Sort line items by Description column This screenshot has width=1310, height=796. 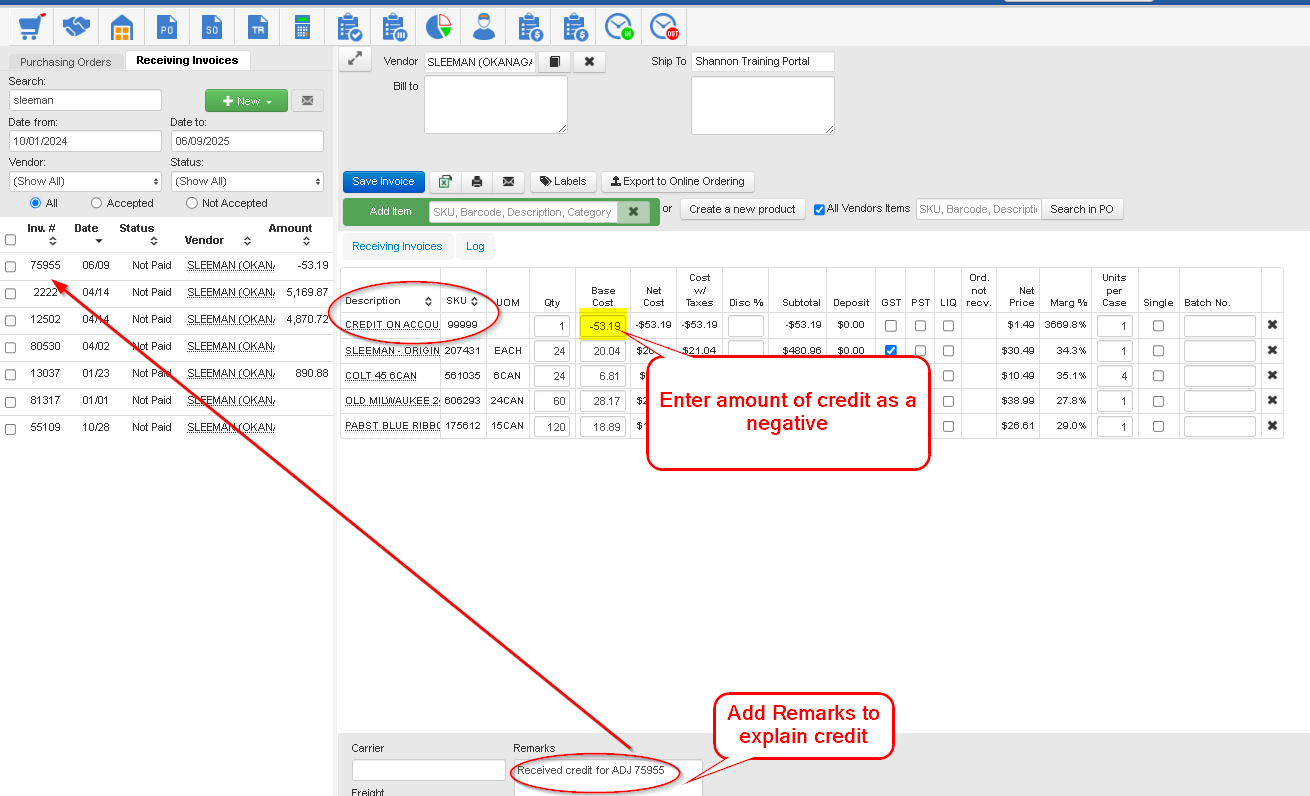428,301
